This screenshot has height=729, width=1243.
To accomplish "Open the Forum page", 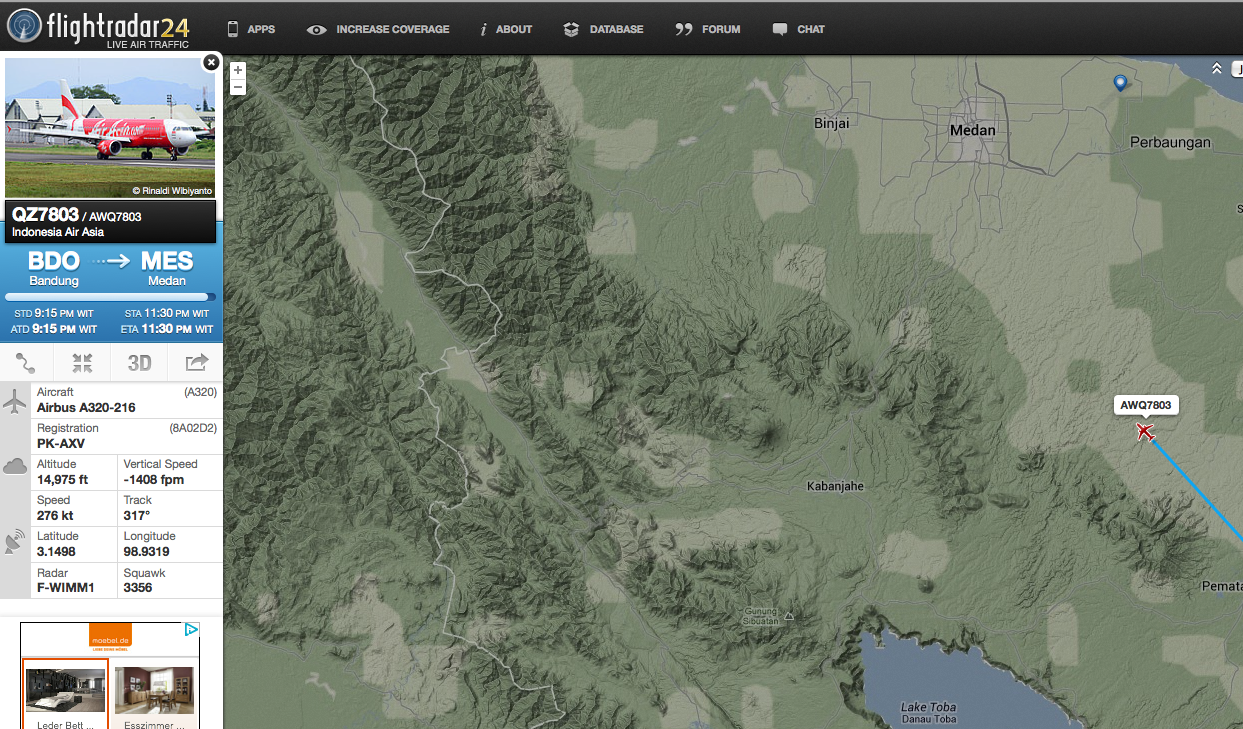I will (x=708, y=29).
